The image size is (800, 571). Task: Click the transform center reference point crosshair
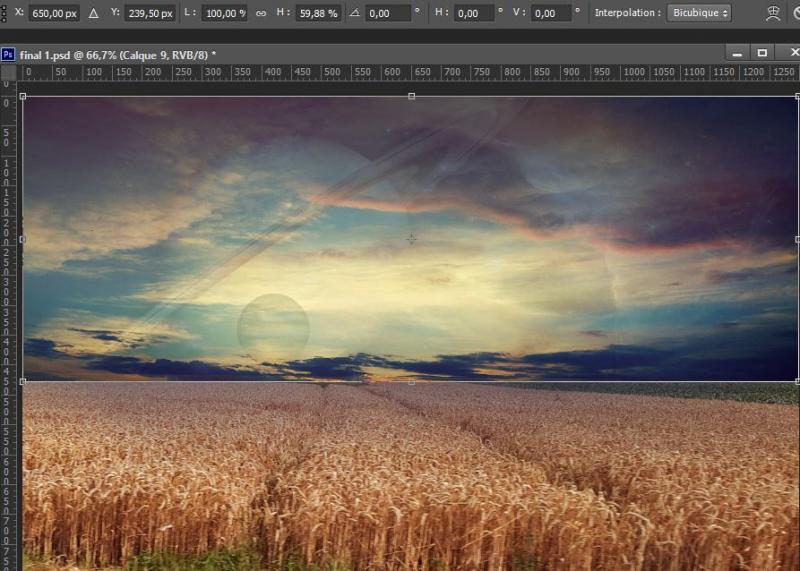coord(411,239)
